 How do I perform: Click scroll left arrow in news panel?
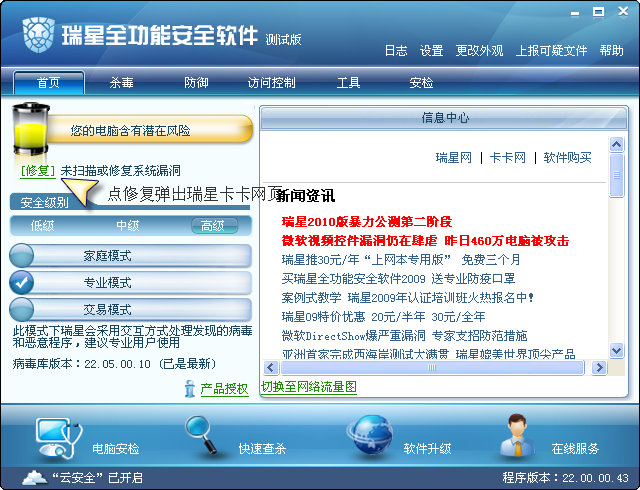click(x=271, y=368)
